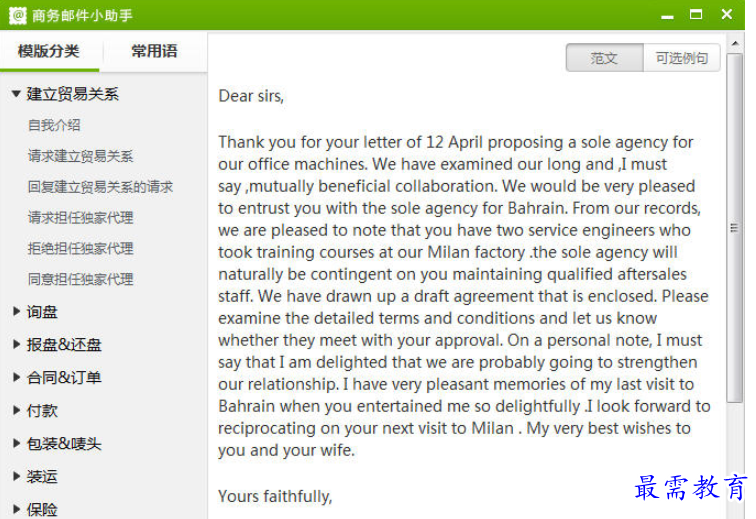This screenshot has height=519, width=756.
Task: Expand the 报盘&还盘 category
Action: tap(16, 344)
